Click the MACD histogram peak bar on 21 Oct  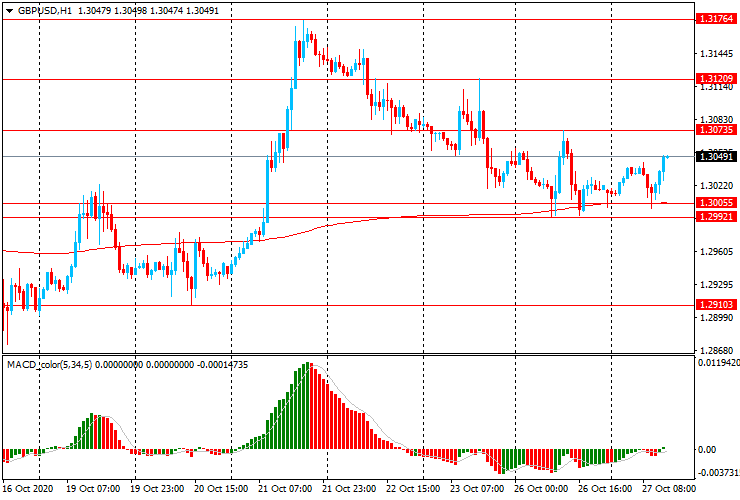point(308,405)
